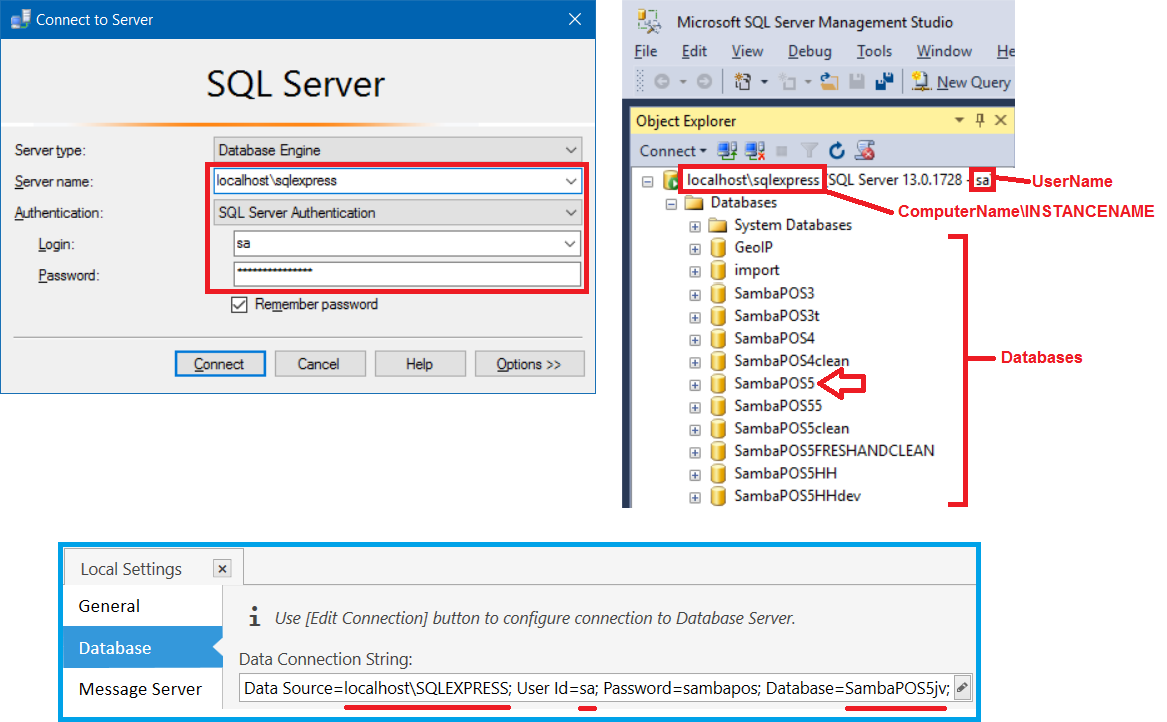Click the Stop icon in Object Explorer
The width and height of the screenshot is (1167, 722).
coord(781,151)
